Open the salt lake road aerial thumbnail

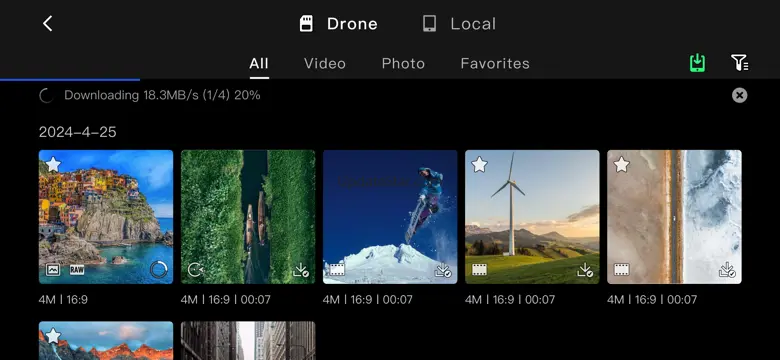click(674, 217)
